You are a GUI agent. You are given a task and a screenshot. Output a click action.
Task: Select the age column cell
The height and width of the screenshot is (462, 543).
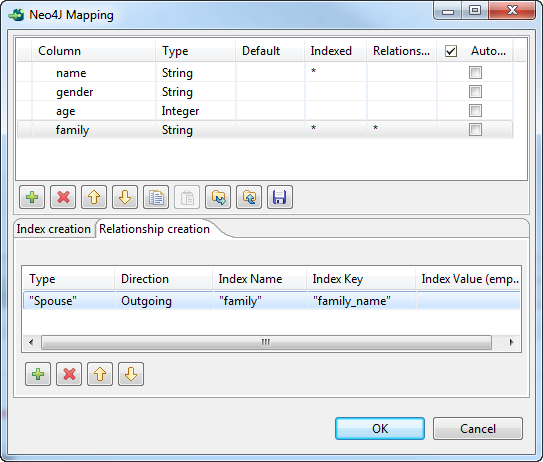click(x=94, y=111)
